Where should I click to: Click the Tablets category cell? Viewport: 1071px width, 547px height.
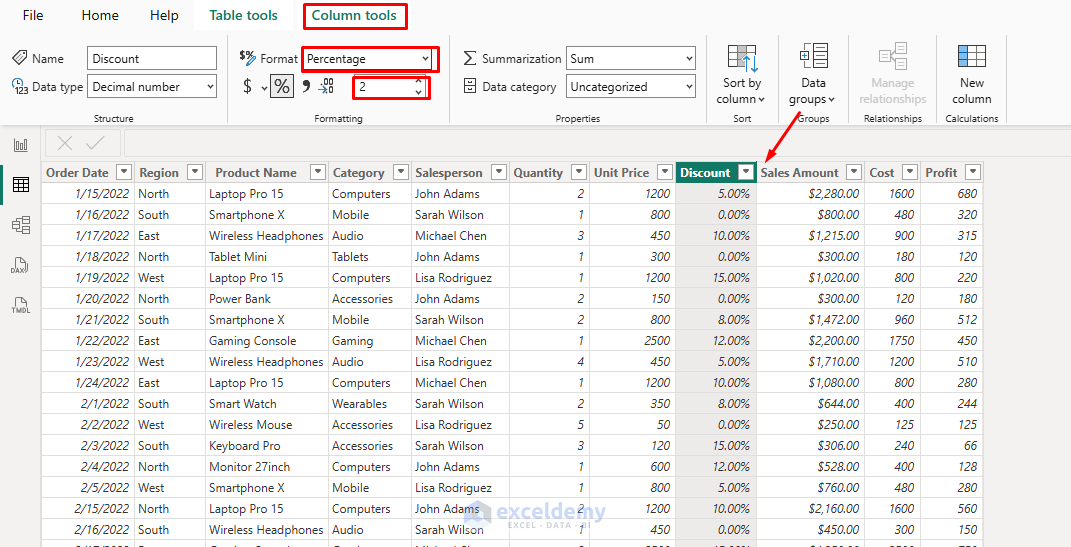click(x=370, y=257)
